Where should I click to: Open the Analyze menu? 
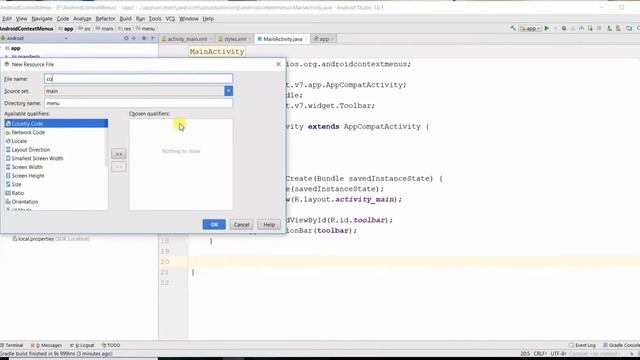tap(82, 19)
